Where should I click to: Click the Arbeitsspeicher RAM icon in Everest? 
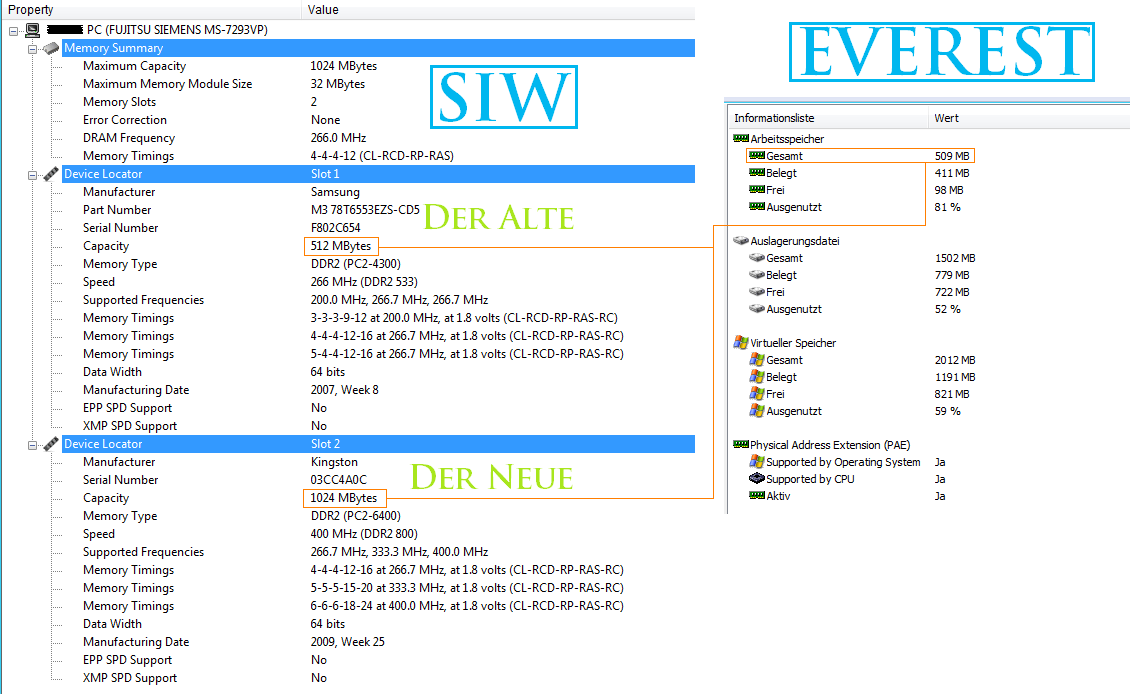741,138
